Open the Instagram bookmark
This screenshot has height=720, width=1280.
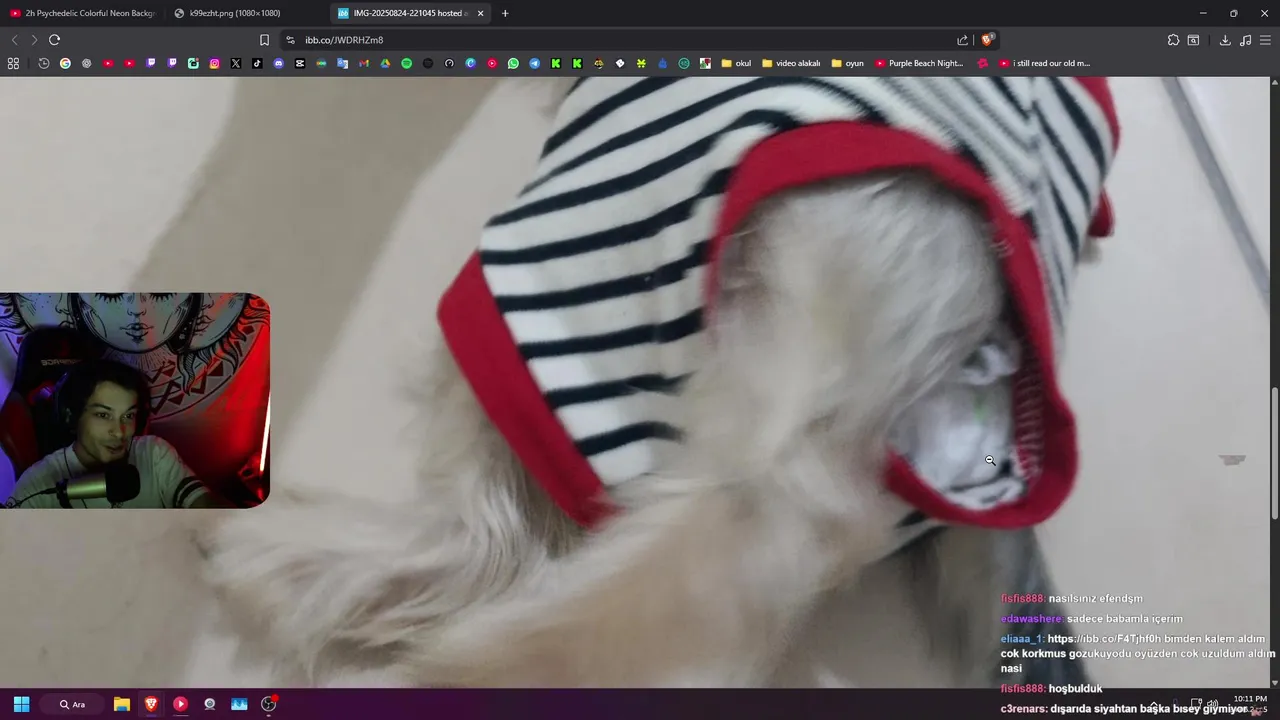[214, 63]
